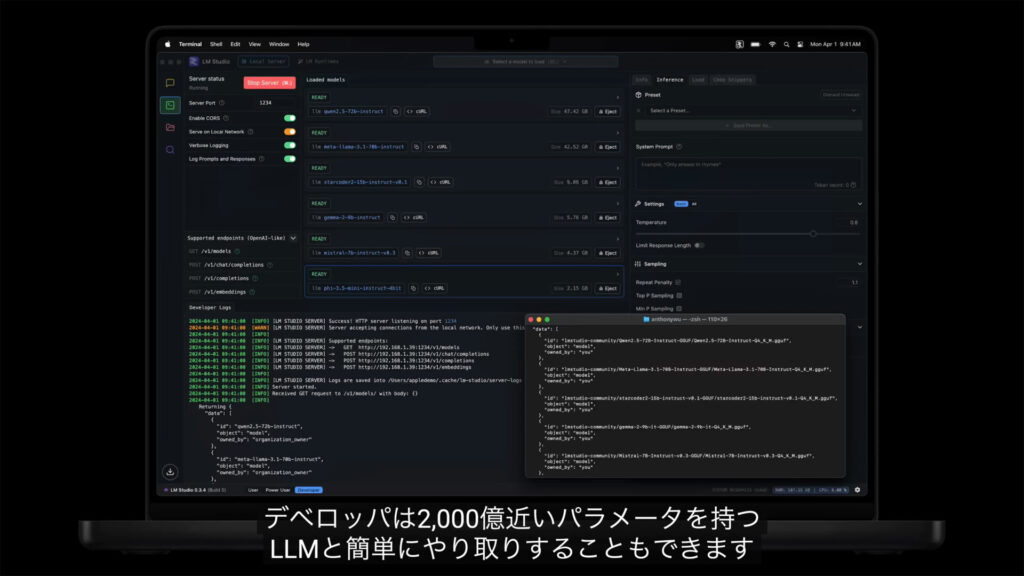Open Spotlight search in the menu bar

coord(786,44)
